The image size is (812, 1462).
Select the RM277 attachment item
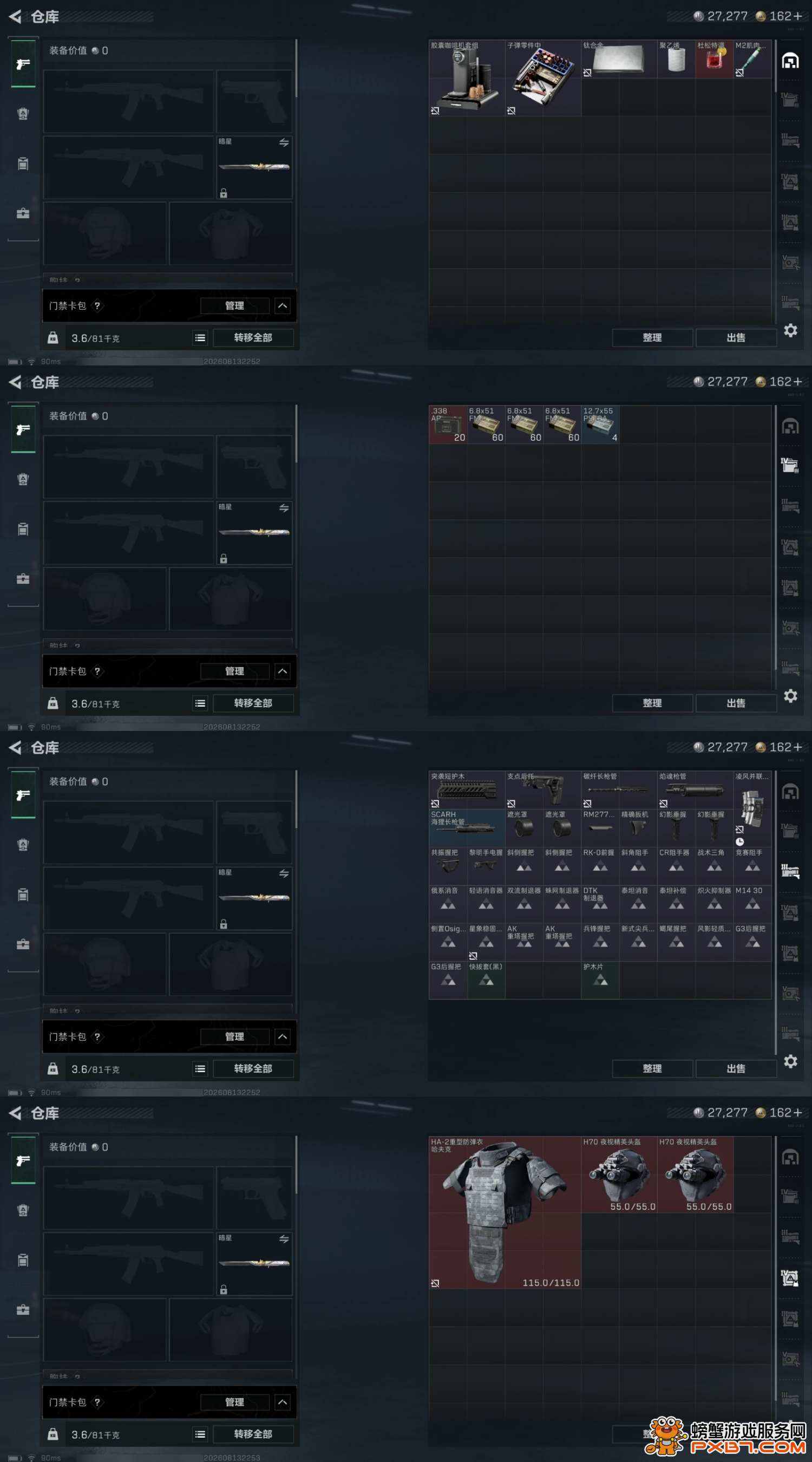[x=600, y=828]
